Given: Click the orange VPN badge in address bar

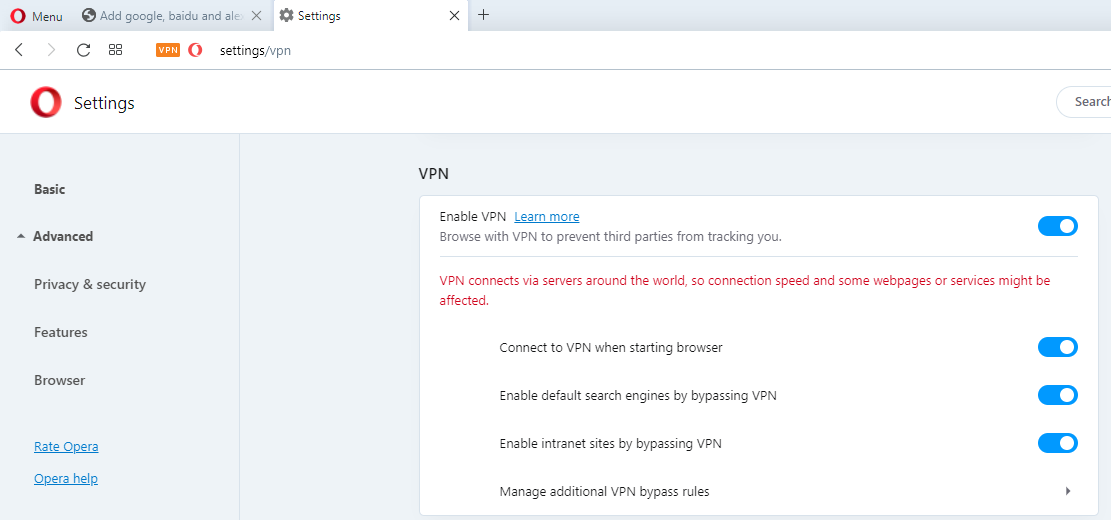Looking at the screenshot, I should tap(168, 50).
